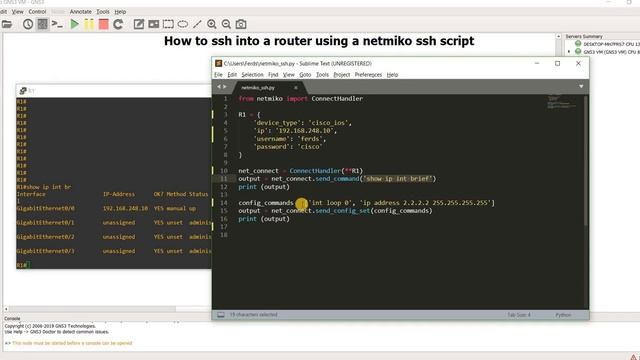Open Sublime Text Edit menu

(x=232, y=75)
